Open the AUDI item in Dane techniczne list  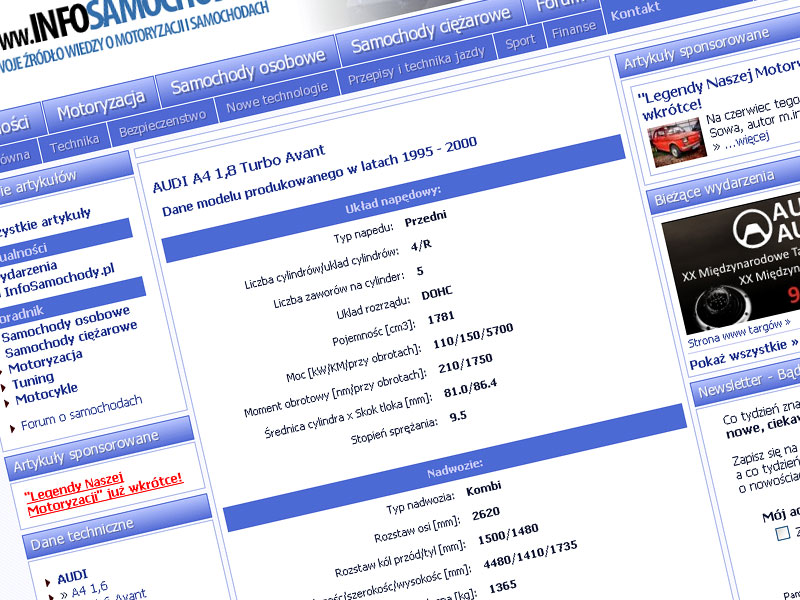click(72, 577)
